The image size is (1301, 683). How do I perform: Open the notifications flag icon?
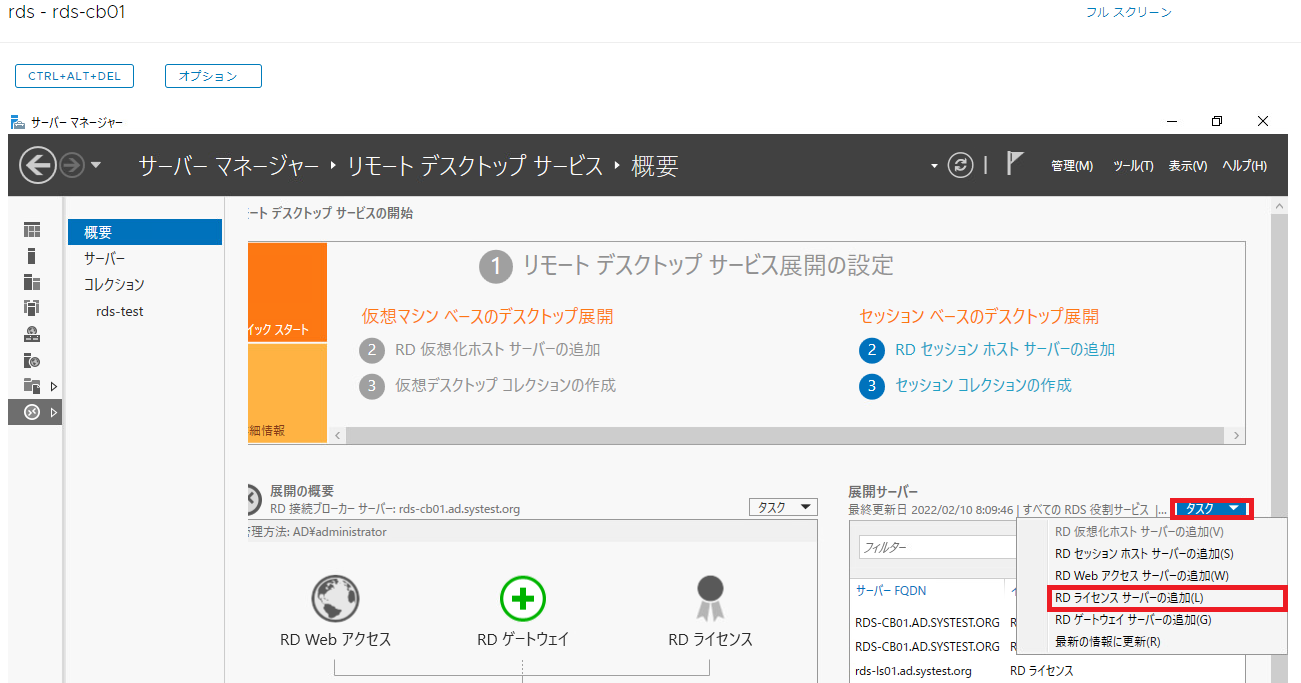point(1015,165)
